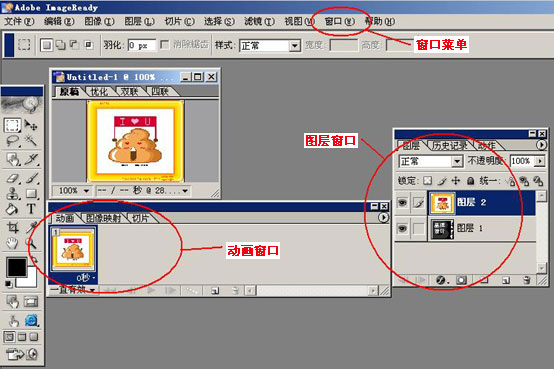Select the Eraser tool
This screenshot has height=369, width=554.
(13, 178)
